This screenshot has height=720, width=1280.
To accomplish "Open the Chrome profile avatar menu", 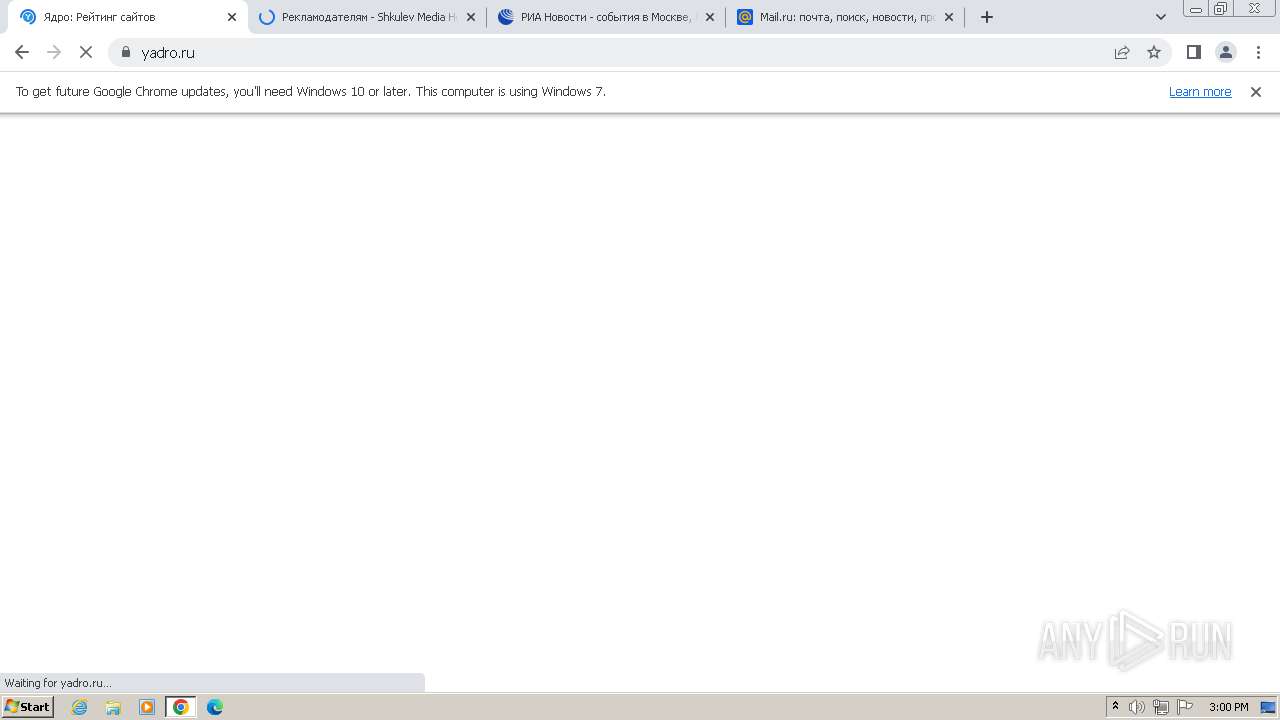I will point(1226,52).
